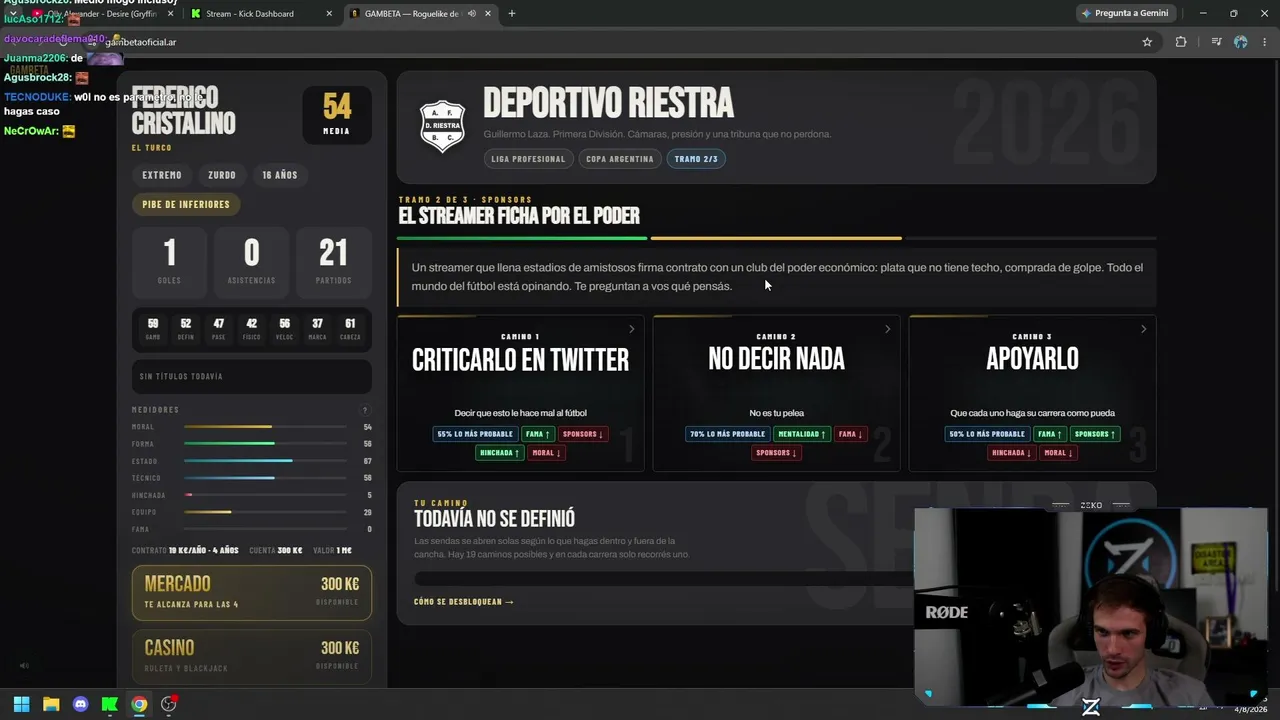The height and width of the screenshot is (720, 1280).
Task: Click the 16 años age tag
Action: (280, 175)
